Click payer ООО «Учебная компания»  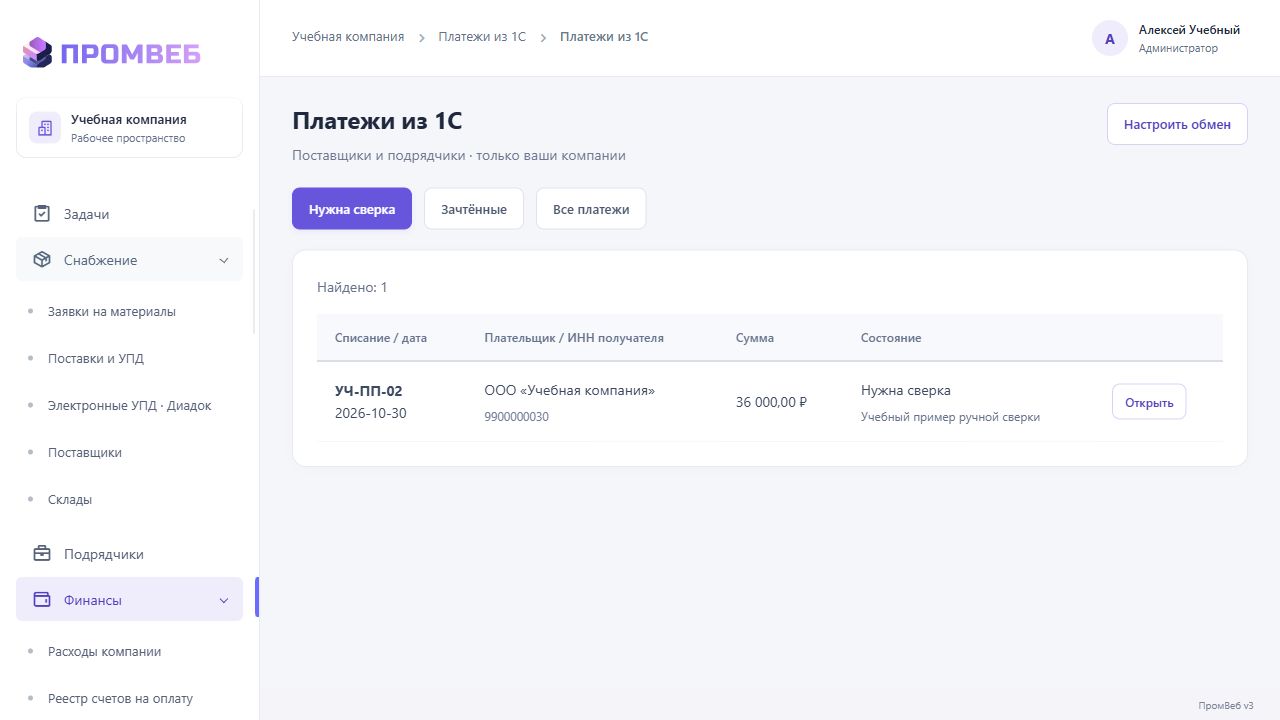[570, 390]
